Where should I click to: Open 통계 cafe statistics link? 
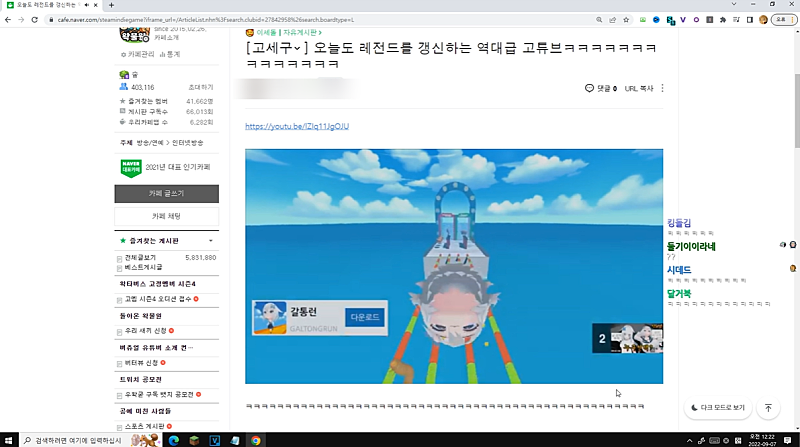click(x=170, y=54)
